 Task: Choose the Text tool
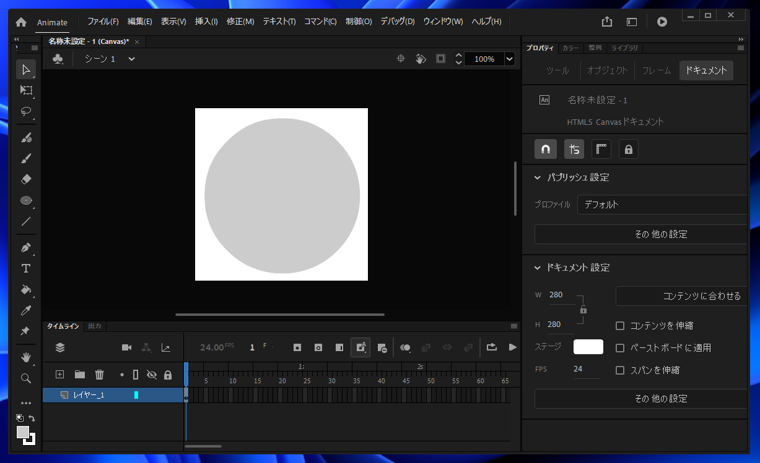pos(26,268)
